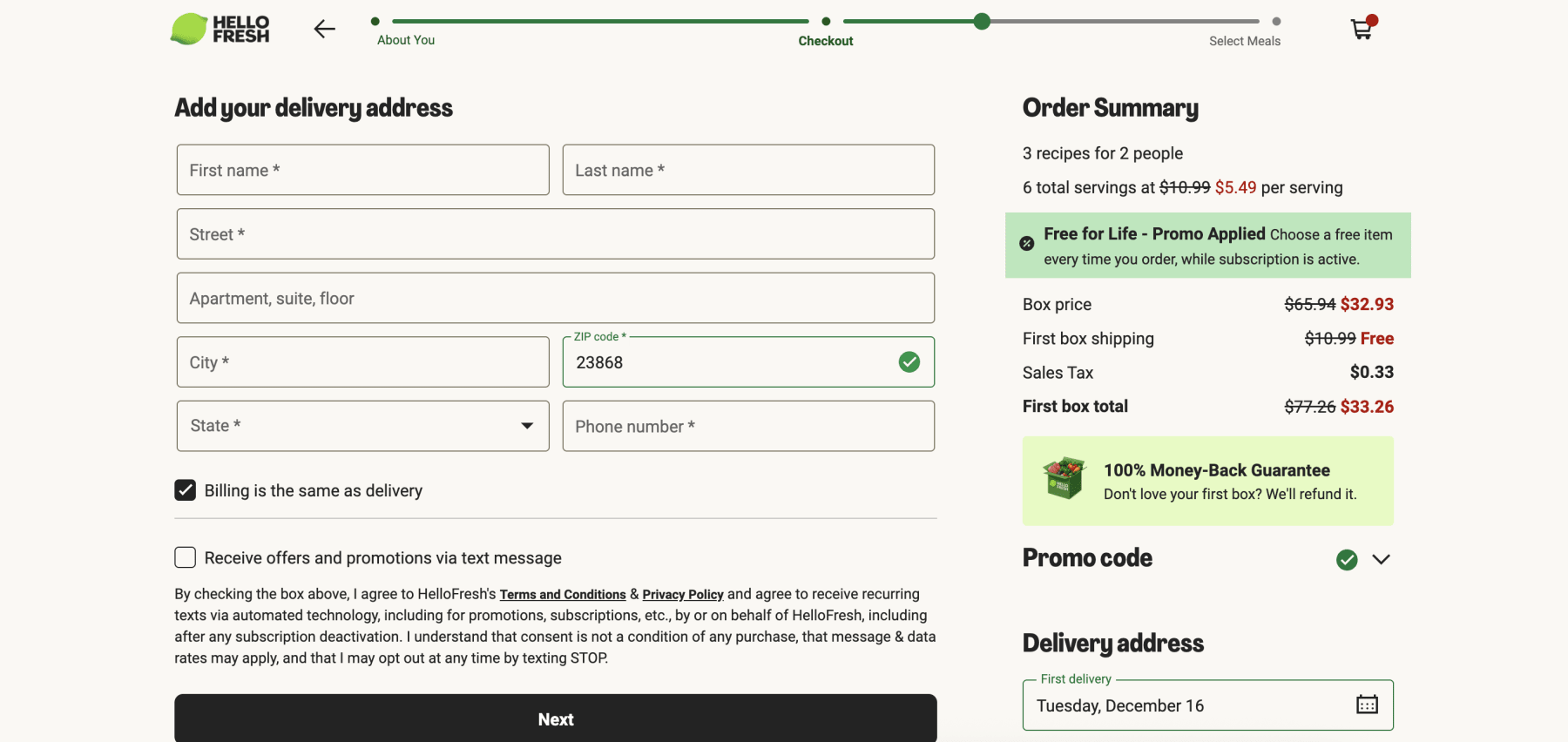Click the green promo code checkmark
1568x742 pixels.
click(1346, 559)
